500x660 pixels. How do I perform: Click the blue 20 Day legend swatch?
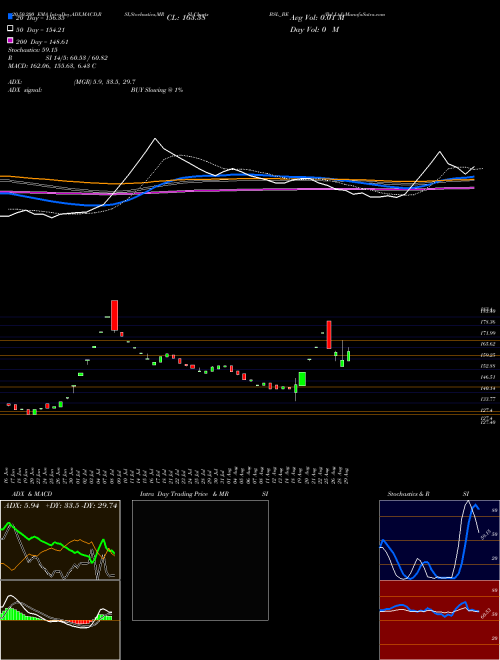pyautogui.click(x=10, y=17)
